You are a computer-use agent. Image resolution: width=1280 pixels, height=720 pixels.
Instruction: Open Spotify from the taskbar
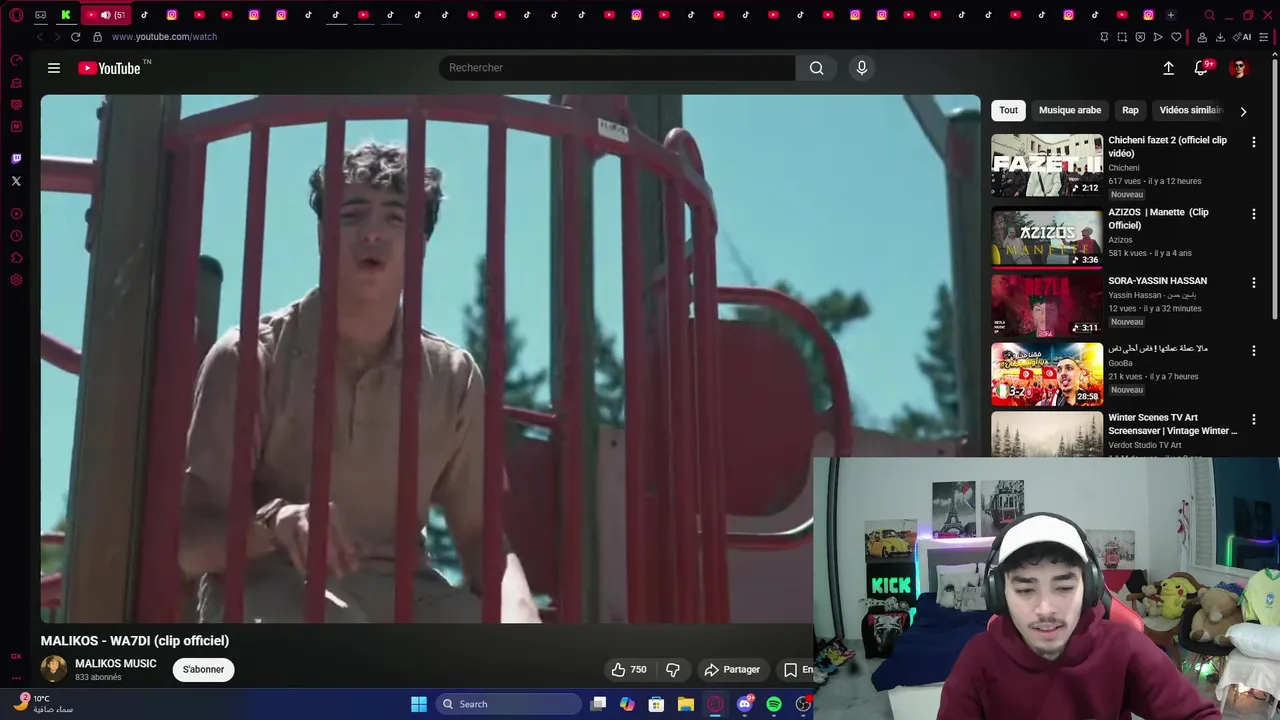774,704
